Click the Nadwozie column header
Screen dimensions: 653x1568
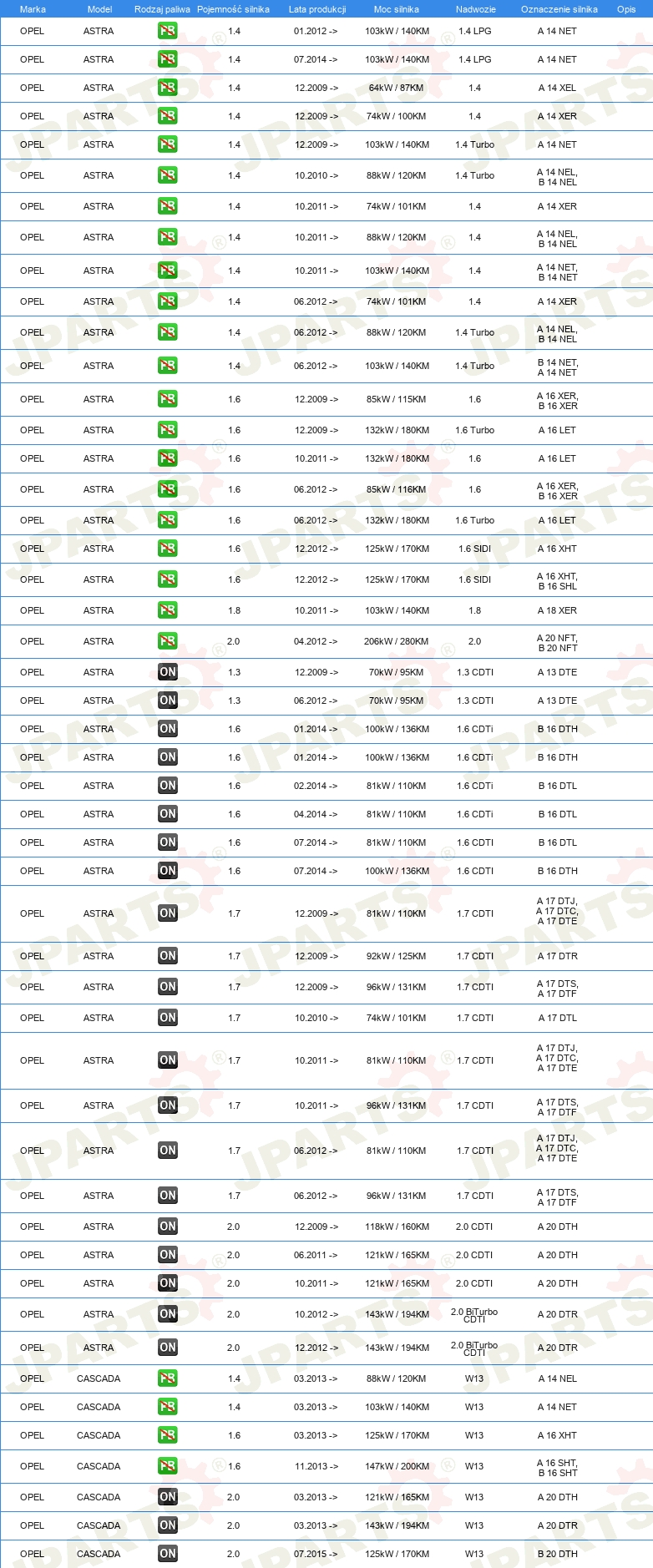coord(476,9)
